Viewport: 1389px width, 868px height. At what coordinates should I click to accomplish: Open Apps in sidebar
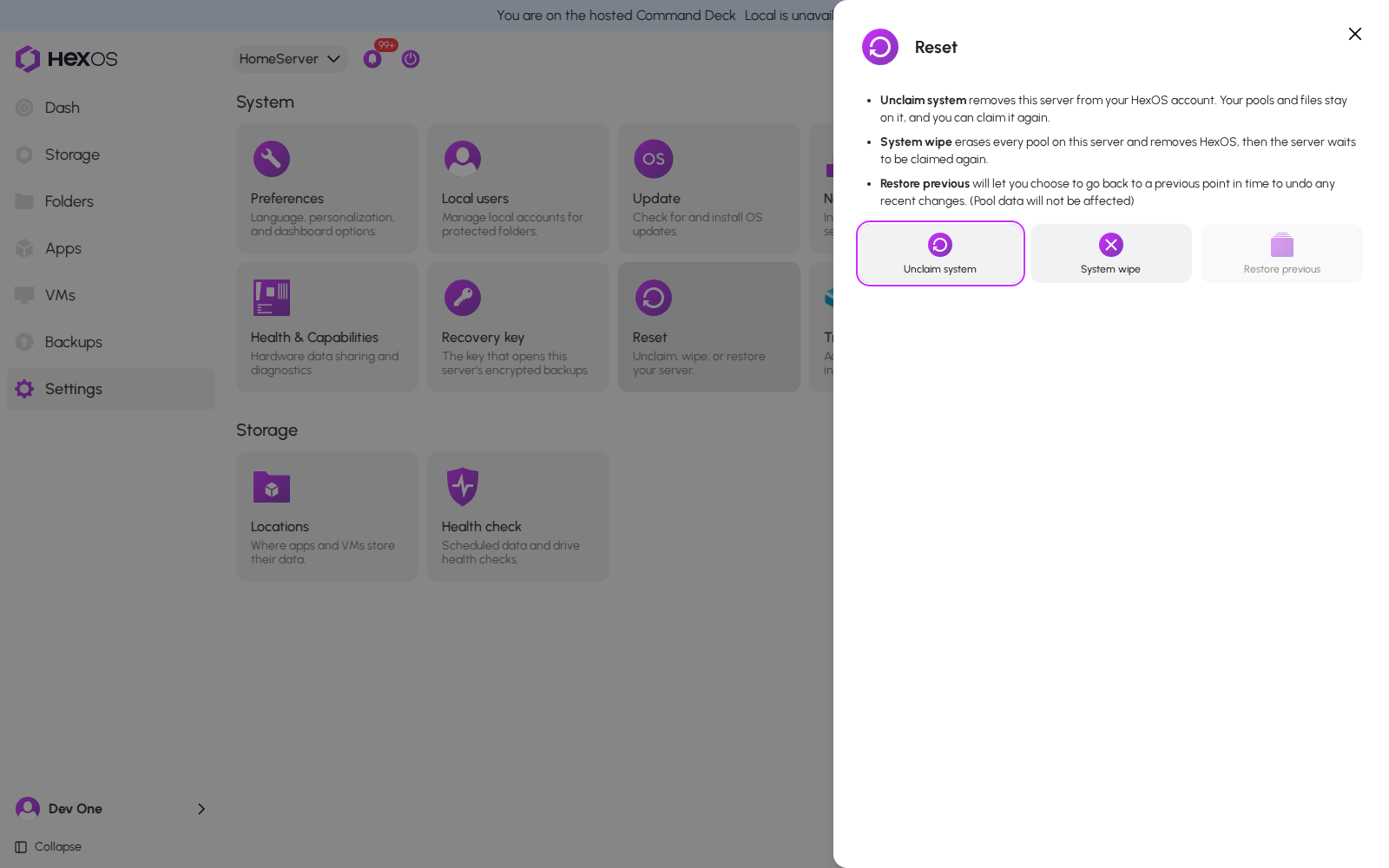(111, 248)
